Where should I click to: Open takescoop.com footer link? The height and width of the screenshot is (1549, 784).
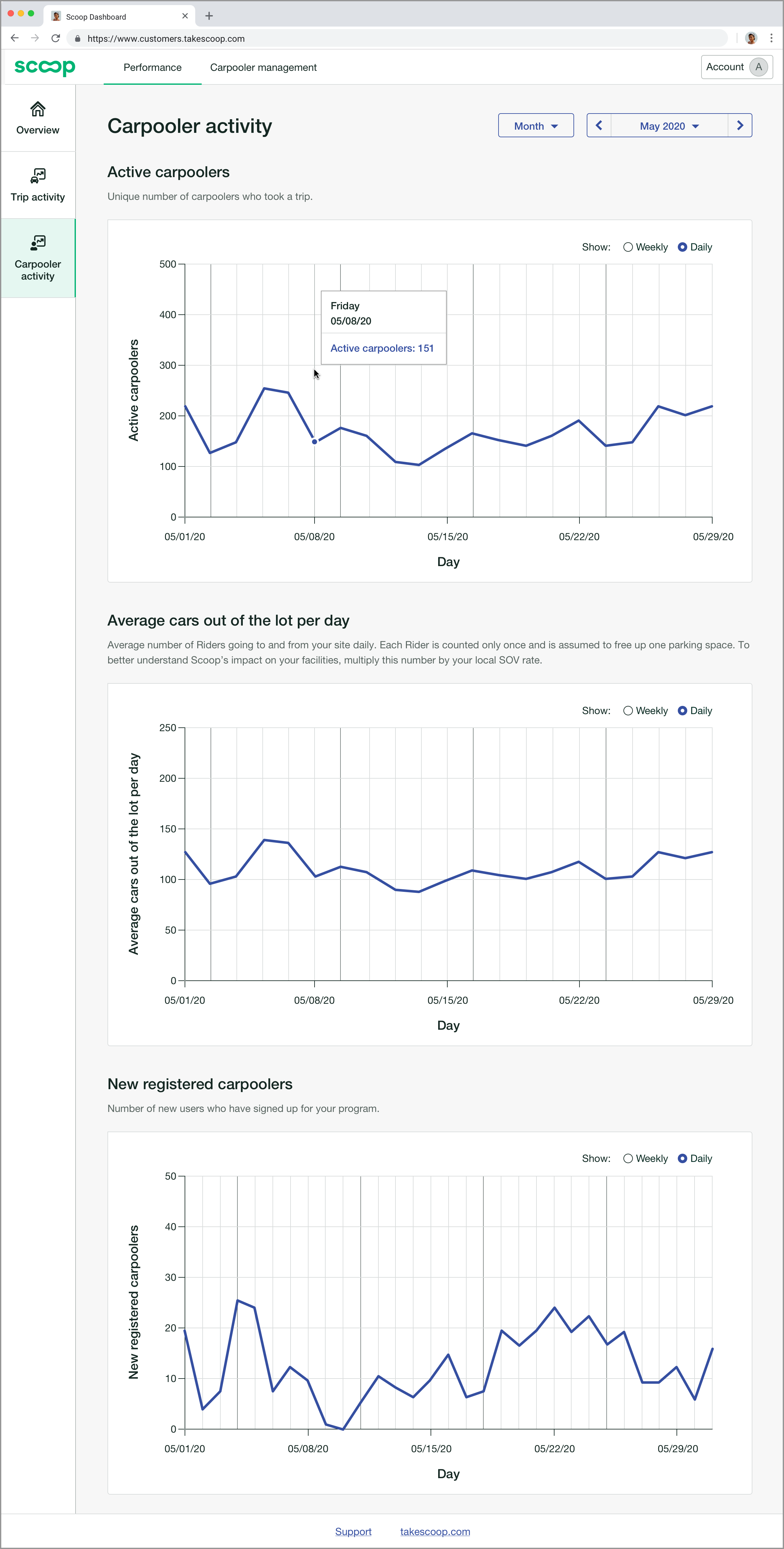point(435,1532)
